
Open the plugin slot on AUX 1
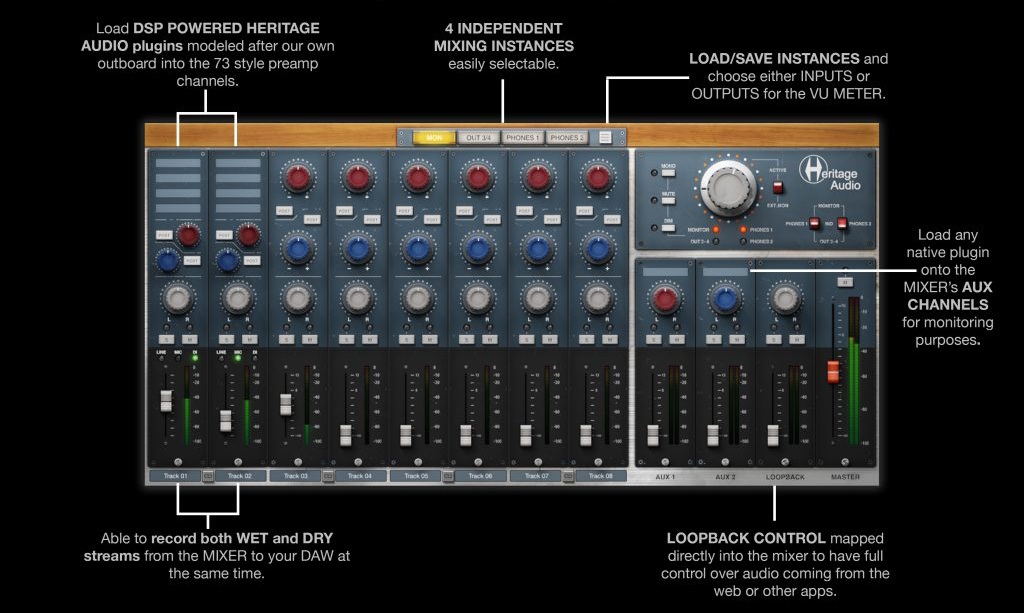point(665,272)
